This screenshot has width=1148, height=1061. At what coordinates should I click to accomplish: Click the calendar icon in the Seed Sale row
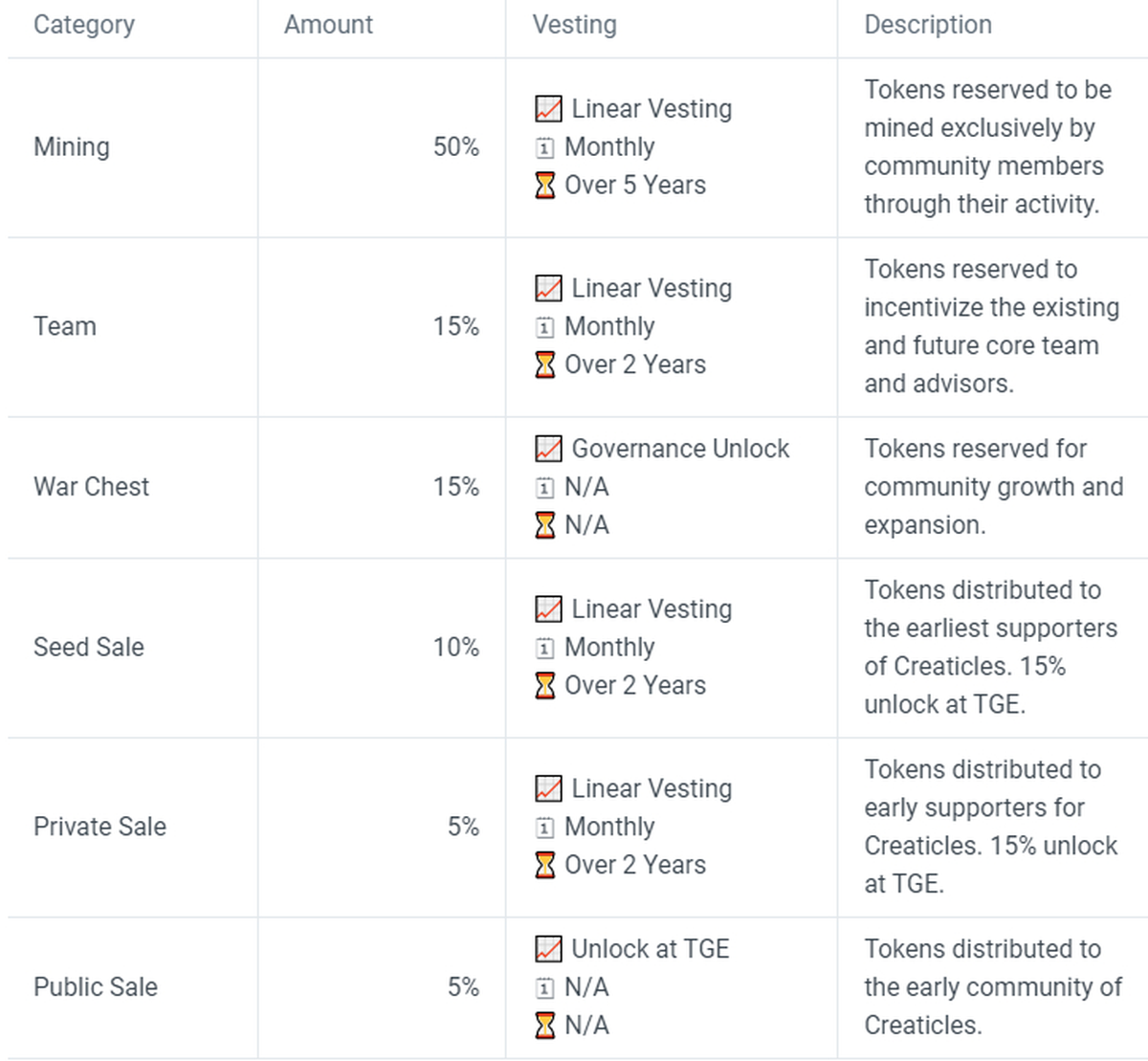pos(544,648)
